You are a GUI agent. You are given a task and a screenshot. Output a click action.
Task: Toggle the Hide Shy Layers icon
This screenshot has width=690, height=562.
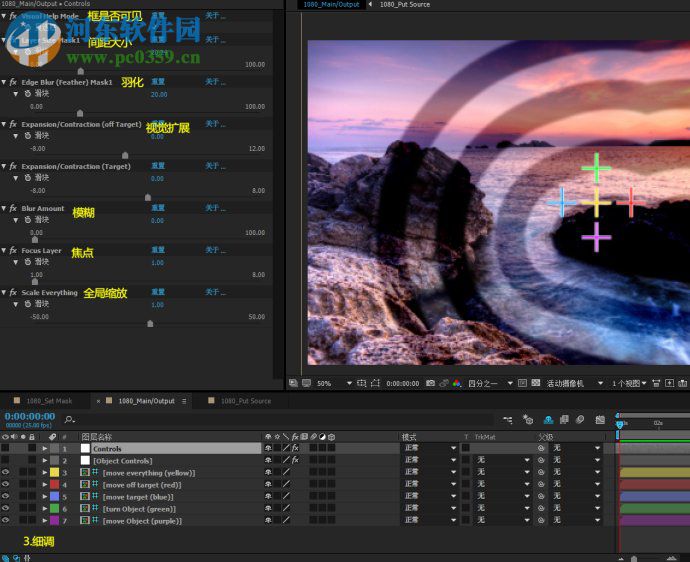(x=548, y=420)
